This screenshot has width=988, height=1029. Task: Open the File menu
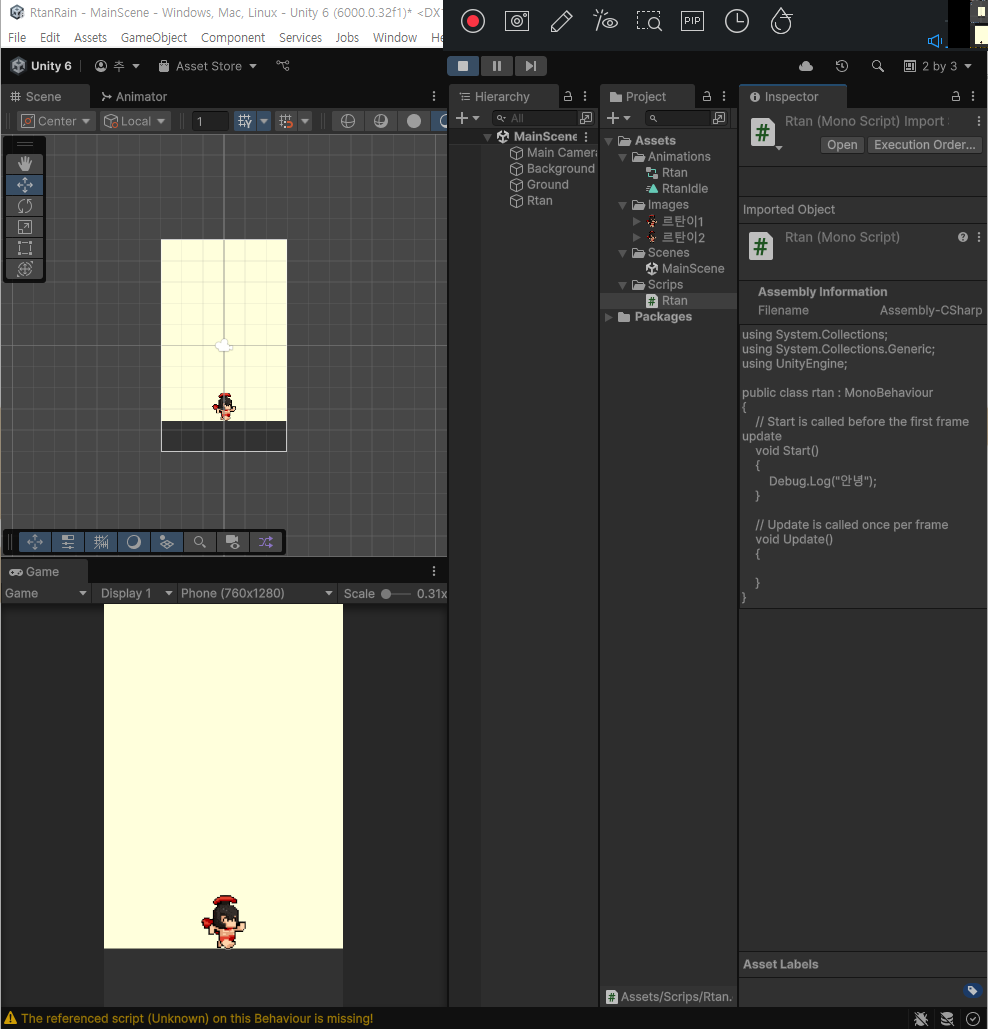[x=17, y=37]
